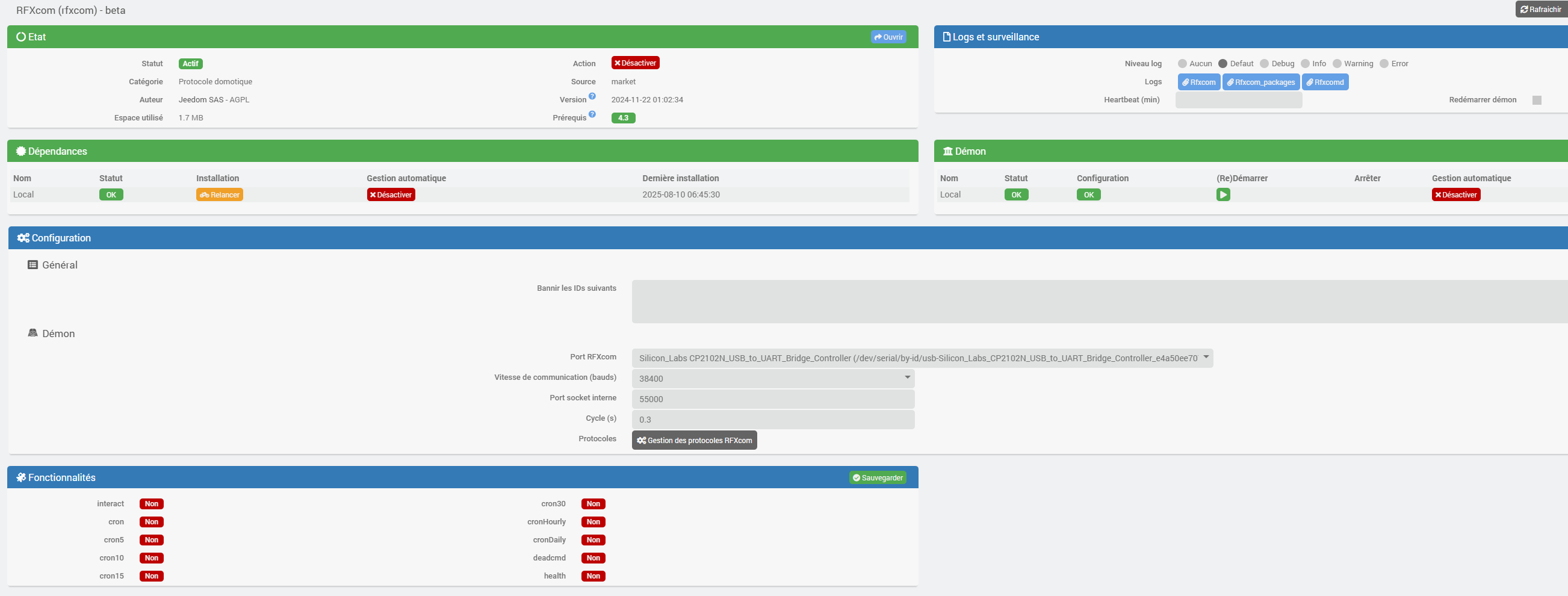Click the version date 2024-11-22 01:02:34

click(x=647, y=100)
